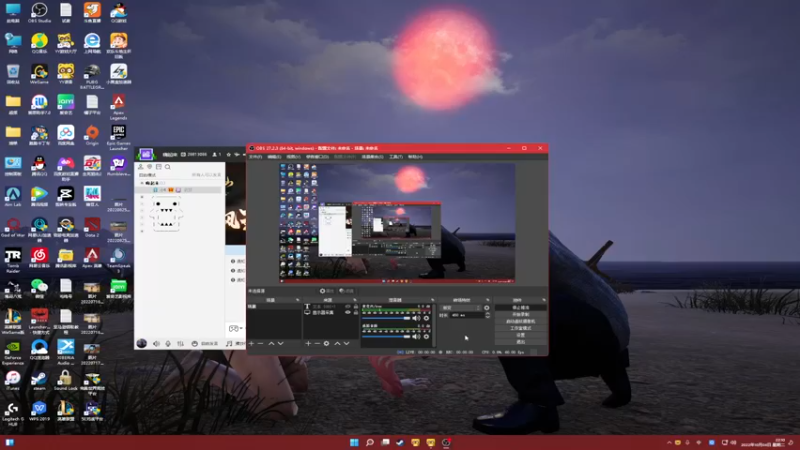Pop out the Sources dock panel

tap(355, 300)
